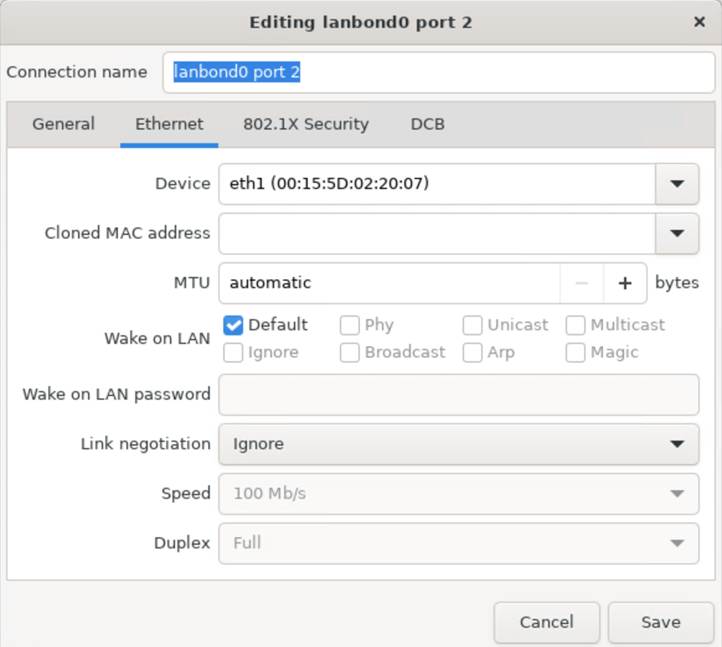722x647 pixels.
Task: Click the Connection name text field
Action: (438, 72)
